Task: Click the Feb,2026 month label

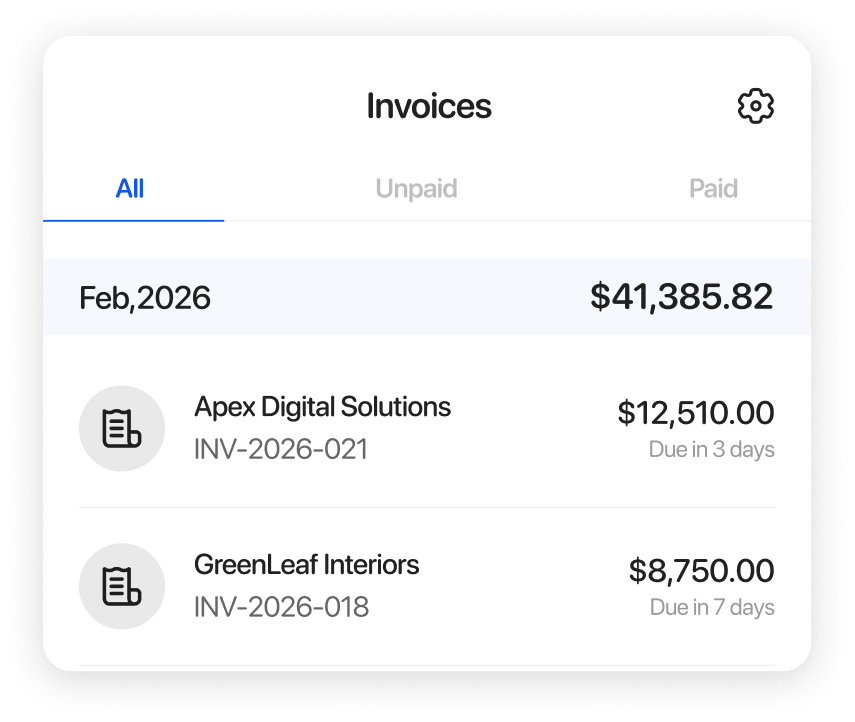Action: 145,297
